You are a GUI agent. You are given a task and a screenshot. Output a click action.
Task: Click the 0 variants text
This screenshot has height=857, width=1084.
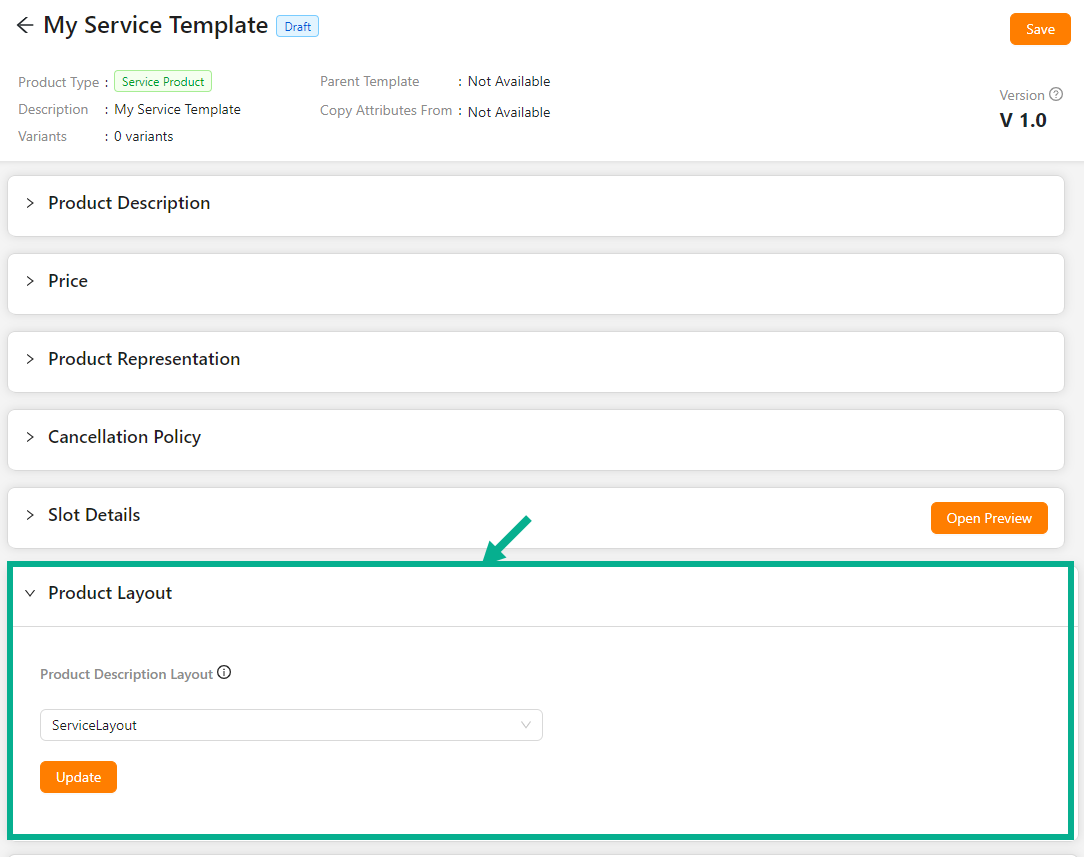143,136
